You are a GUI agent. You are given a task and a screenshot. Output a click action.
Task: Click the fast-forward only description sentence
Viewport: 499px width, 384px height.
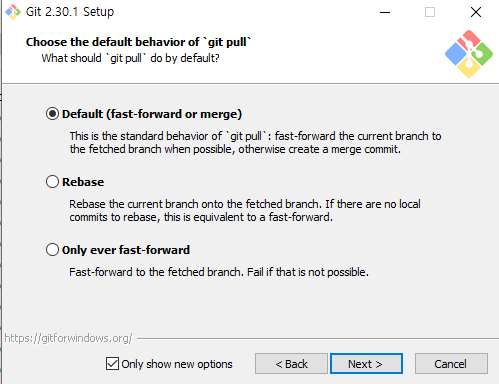(x=219, y=272)
